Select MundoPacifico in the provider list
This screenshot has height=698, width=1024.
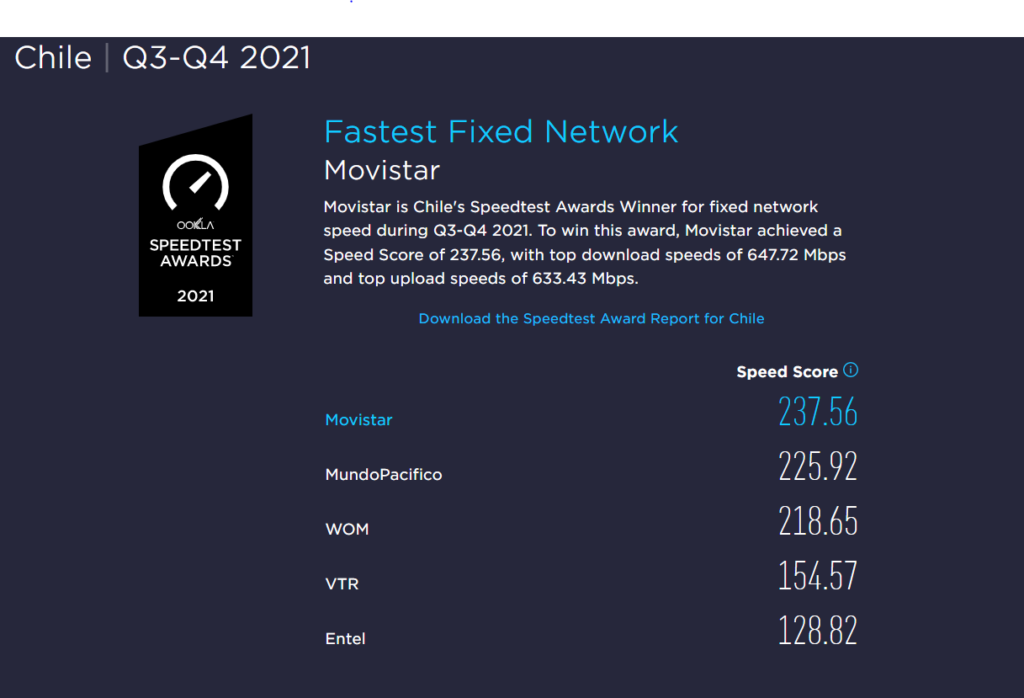point(383,474)
